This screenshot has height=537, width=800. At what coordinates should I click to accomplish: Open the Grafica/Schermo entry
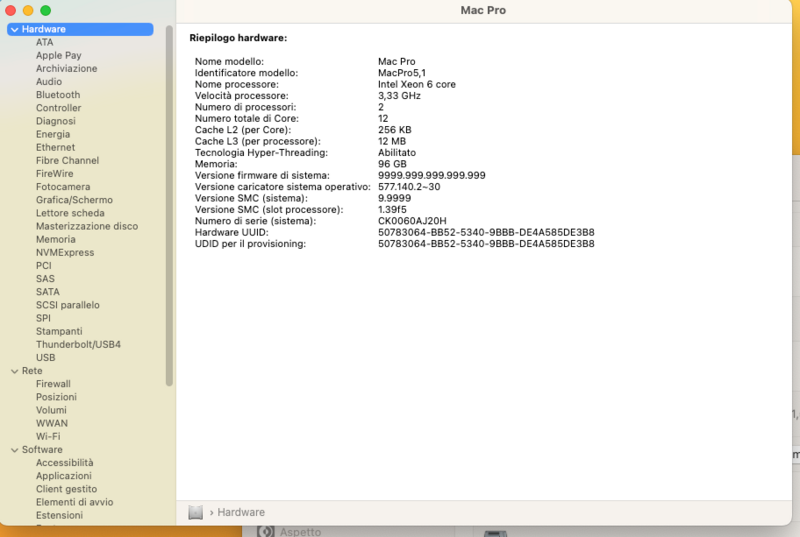point(74,200)
